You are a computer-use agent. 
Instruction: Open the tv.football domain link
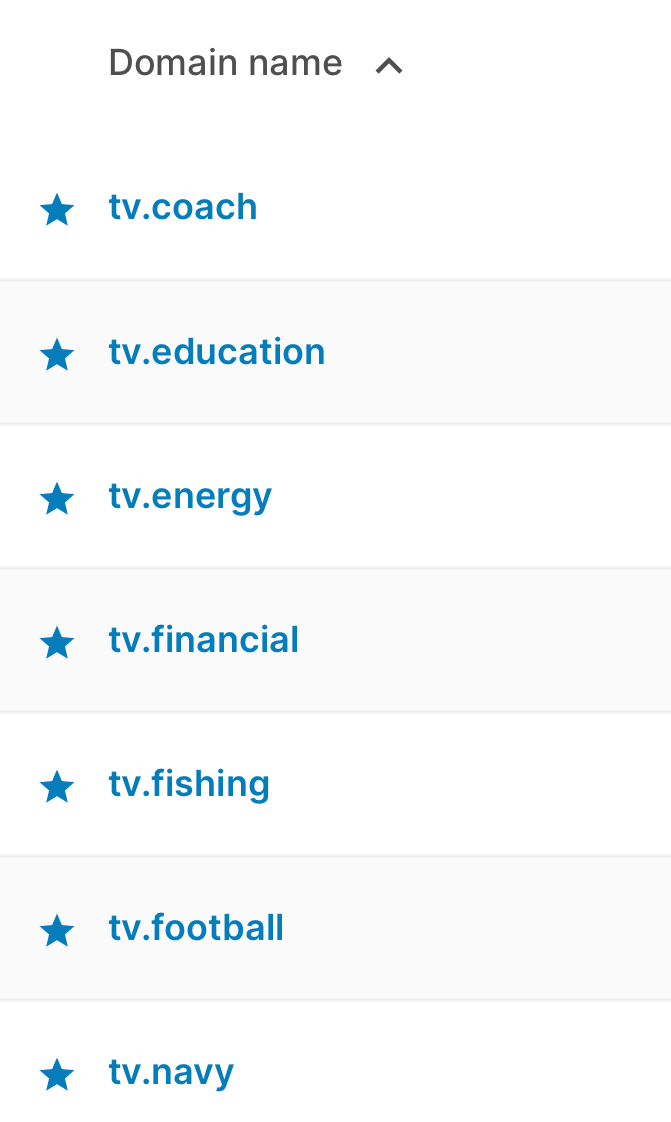[196, 928]
